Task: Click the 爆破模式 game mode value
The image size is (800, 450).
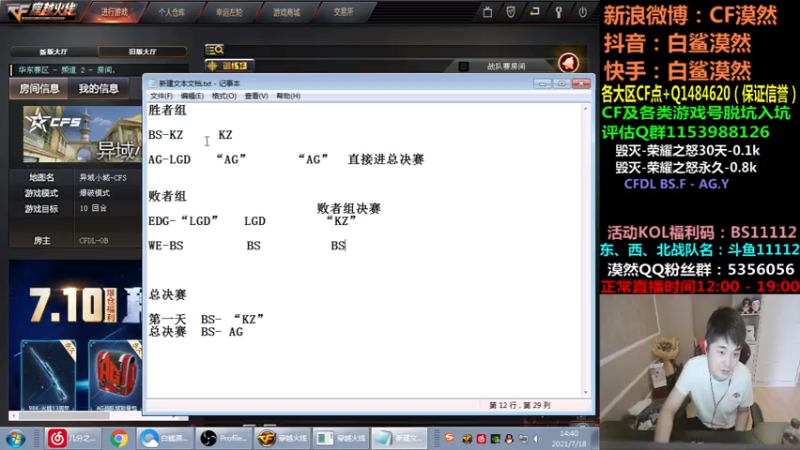Action: (94, 193)
